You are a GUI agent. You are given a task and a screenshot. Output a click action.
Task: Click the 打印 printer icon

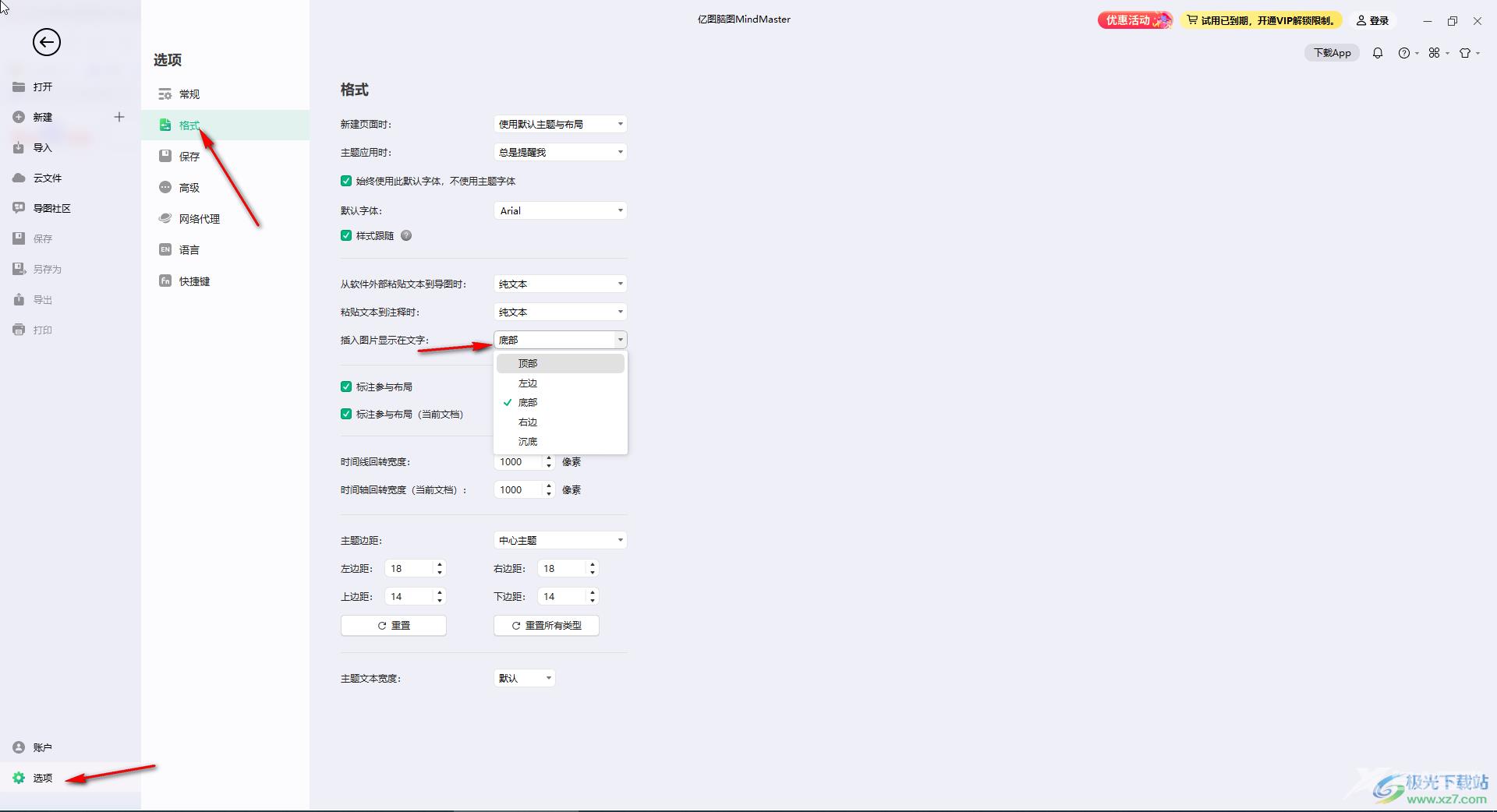(x=19, y=330)
